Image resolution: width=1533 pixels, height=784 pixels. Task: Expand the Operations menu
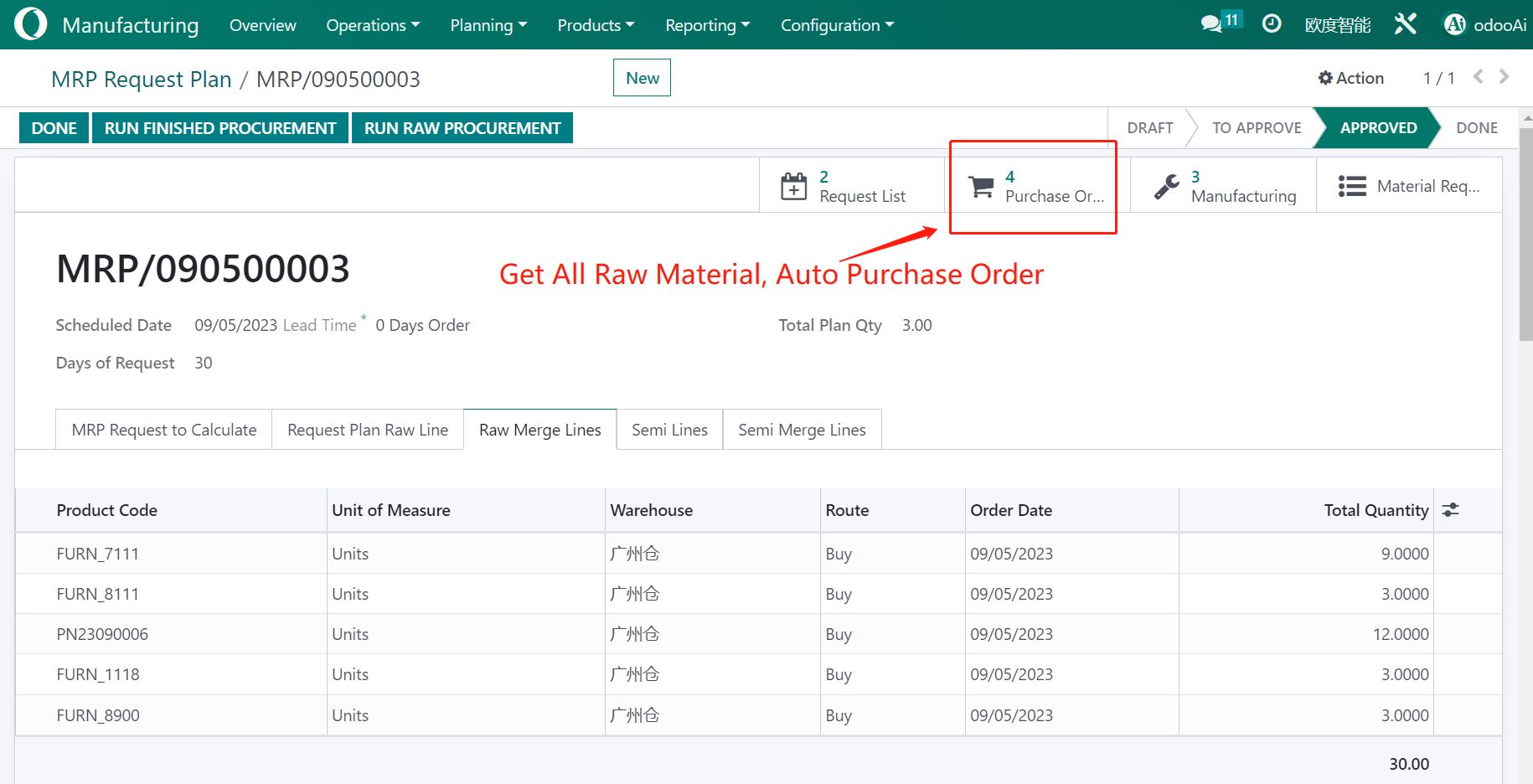[x=373, y=25]
